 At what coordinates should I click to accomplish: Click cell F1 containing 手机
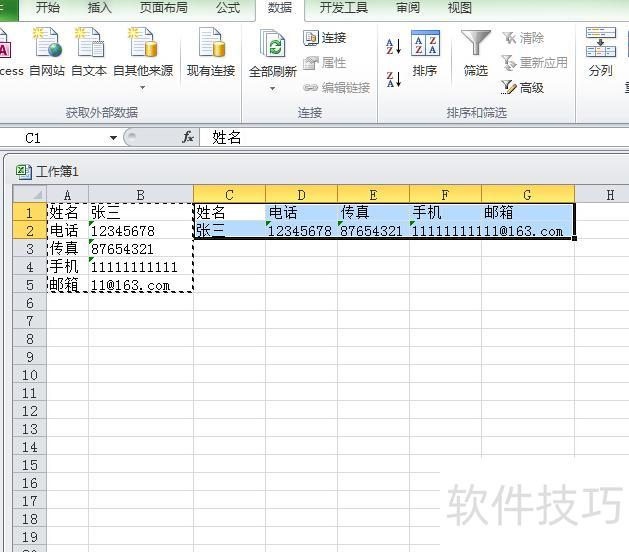[445, 212]
